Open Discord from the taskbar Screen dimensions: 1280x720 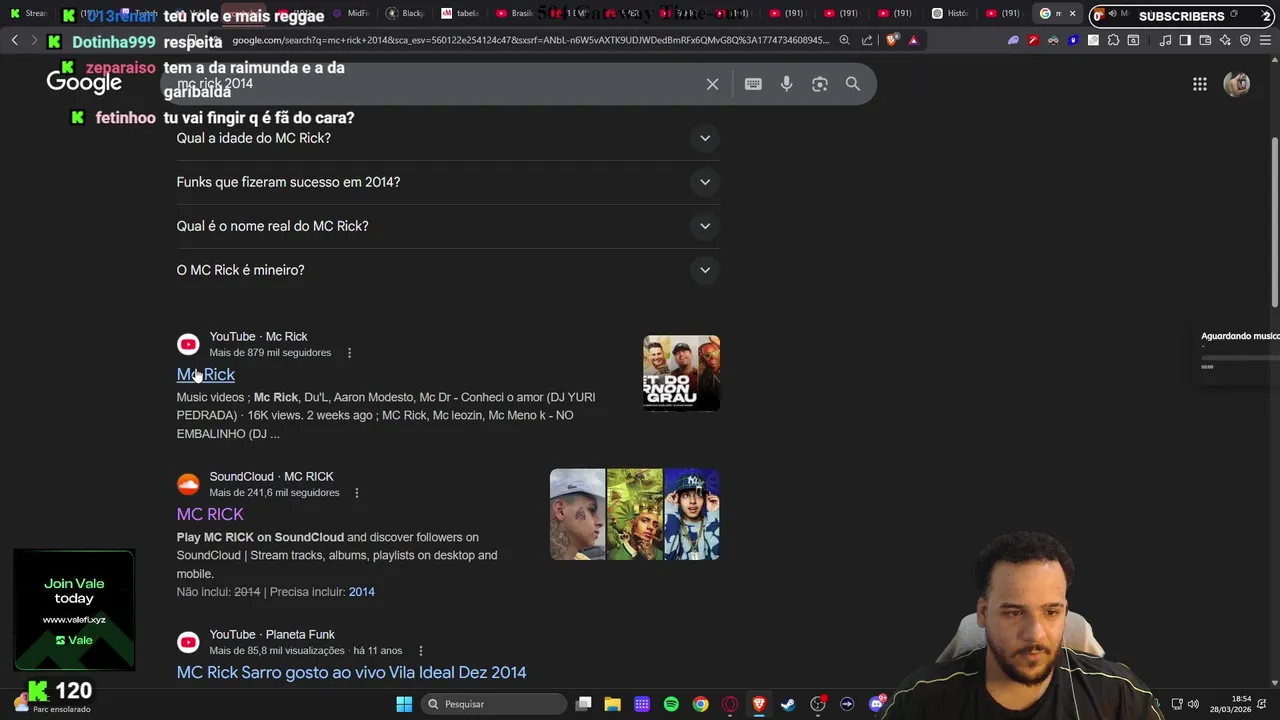coord(877,704)
